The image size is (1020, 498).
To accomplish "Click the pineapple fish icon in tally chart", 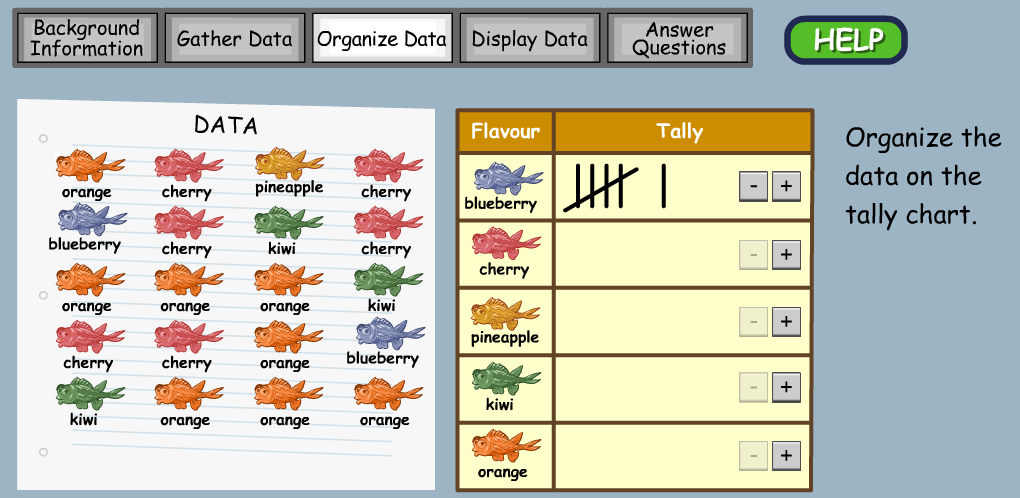I will (x=505, y=314).
